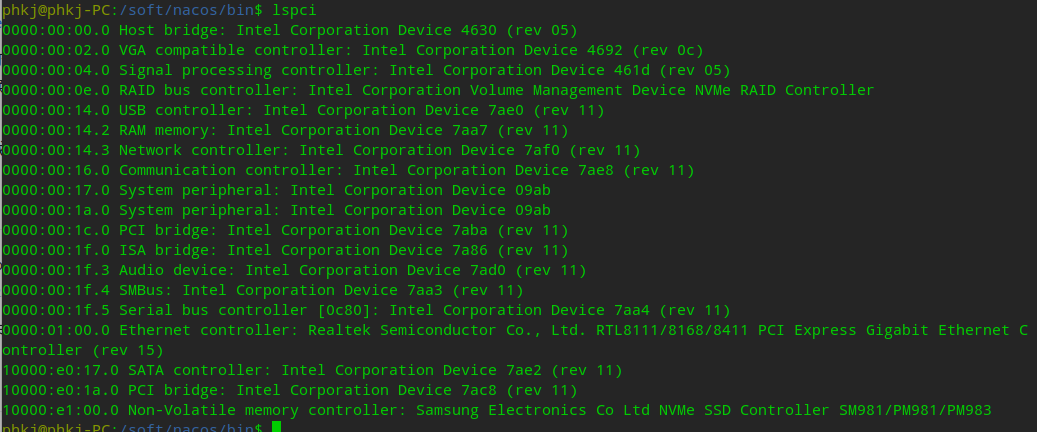
Task: Click the PCI bridge entry at 0000:00:1c.0
Action: [285, 230]
